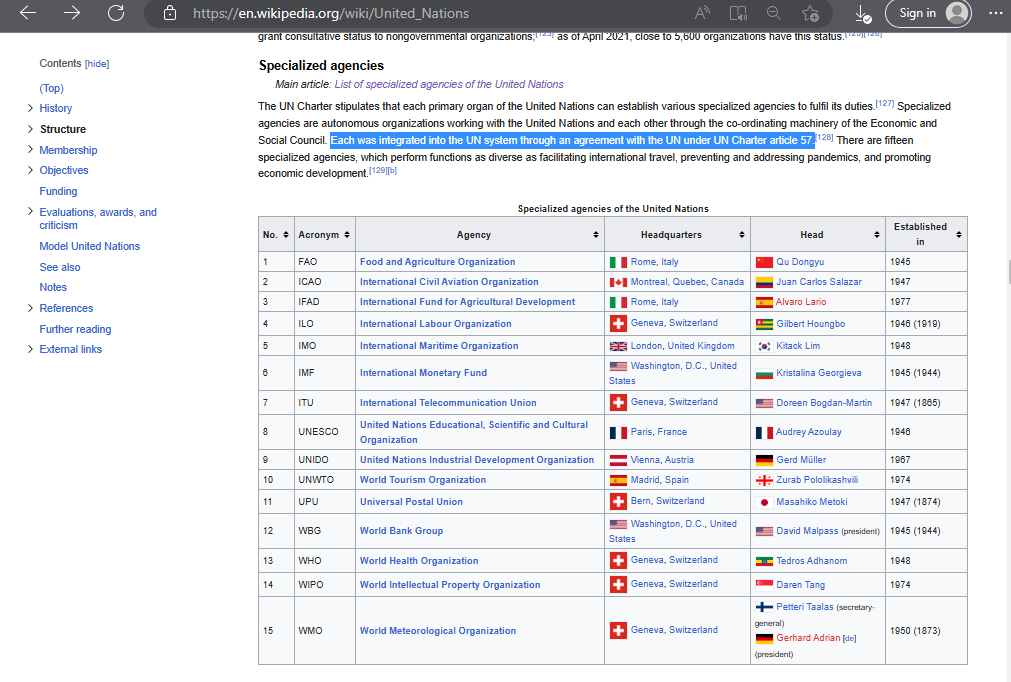Image resolution: width=1011 pixels, height=682 pixels.
Task: Expand the History section
Action: pos(30,108)
